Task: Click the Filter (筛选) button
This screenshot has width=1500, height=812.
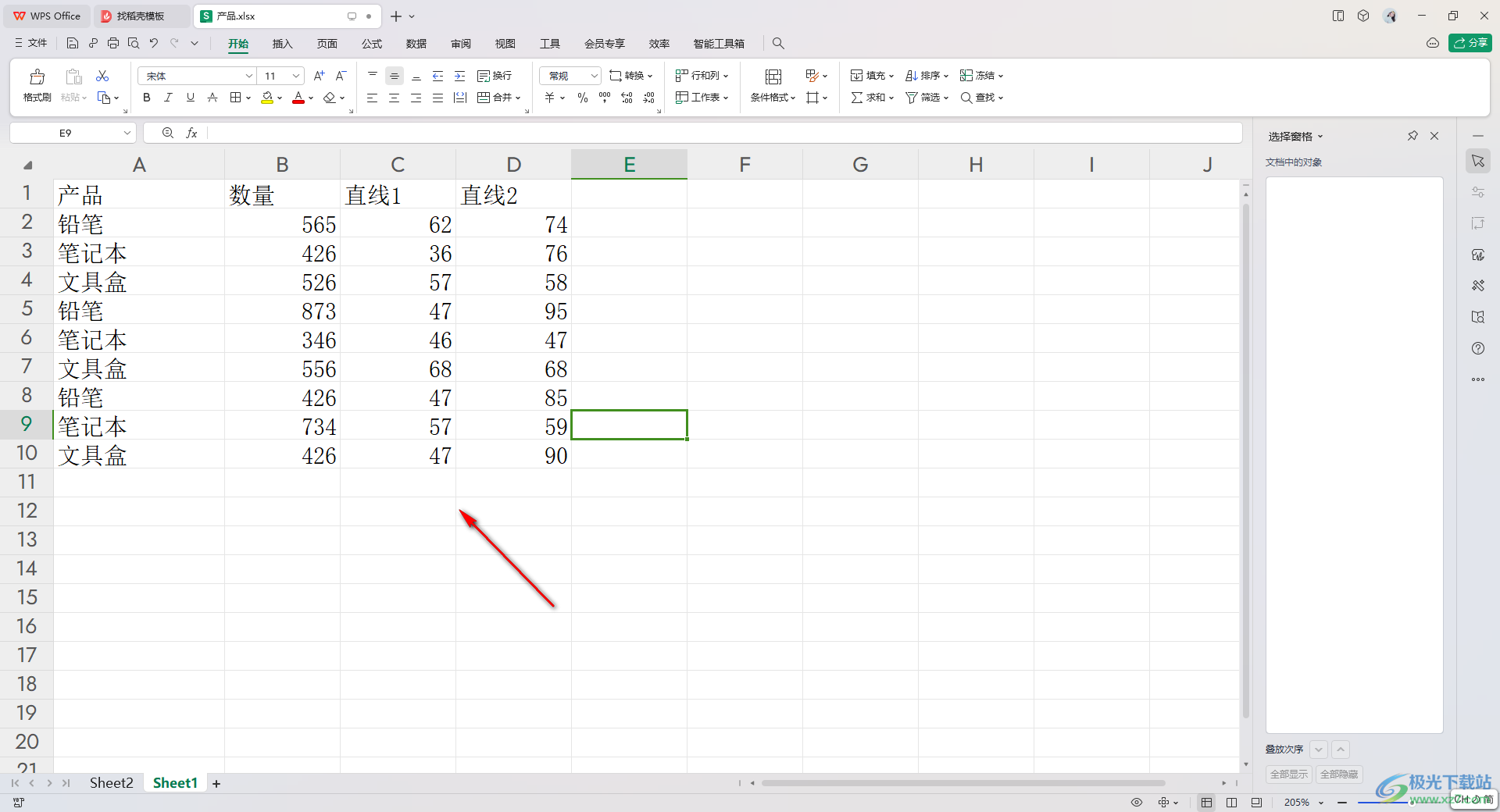Action: point(927,98)
